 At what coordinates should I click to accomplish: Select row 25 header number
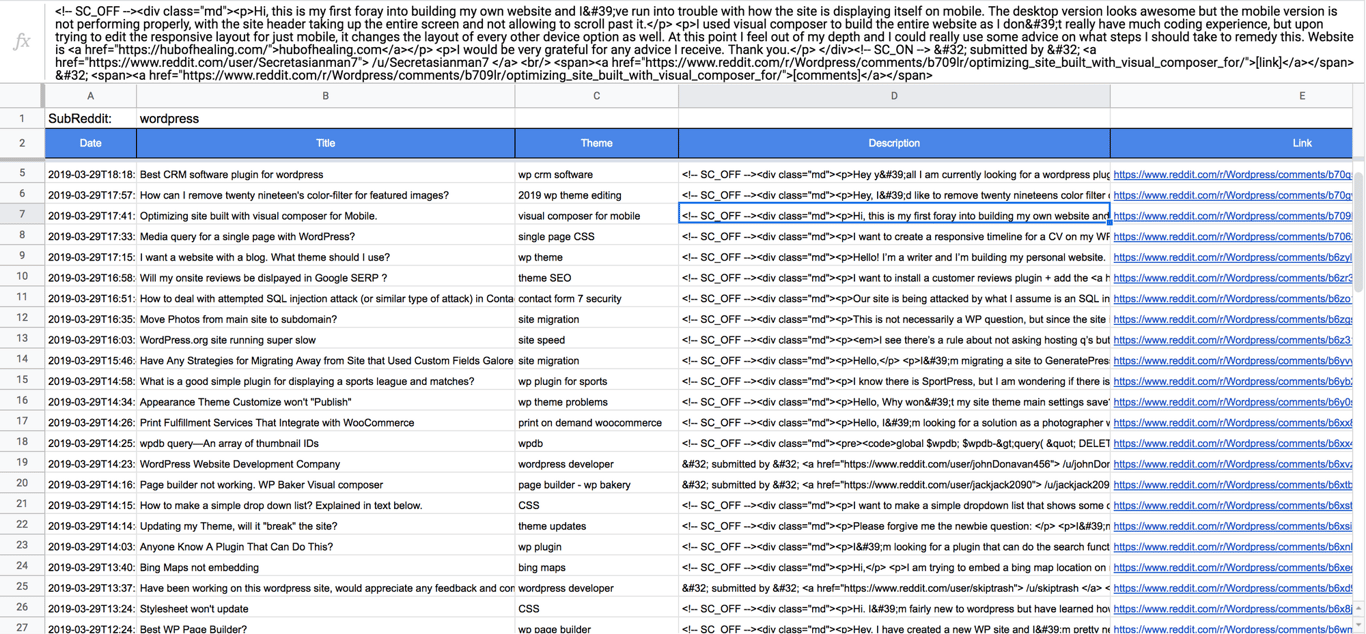pos(21,586)
